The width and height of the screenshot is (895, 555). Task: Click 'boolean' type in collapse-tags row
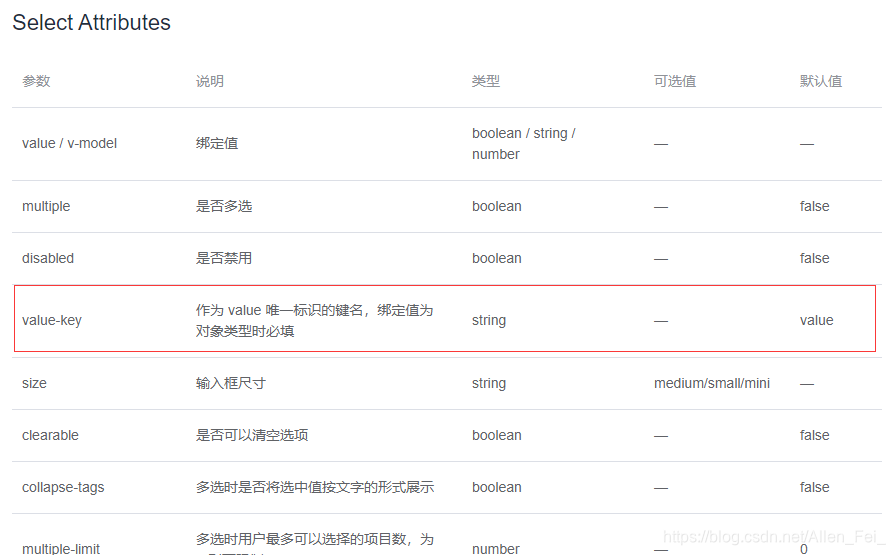[497, 487]
